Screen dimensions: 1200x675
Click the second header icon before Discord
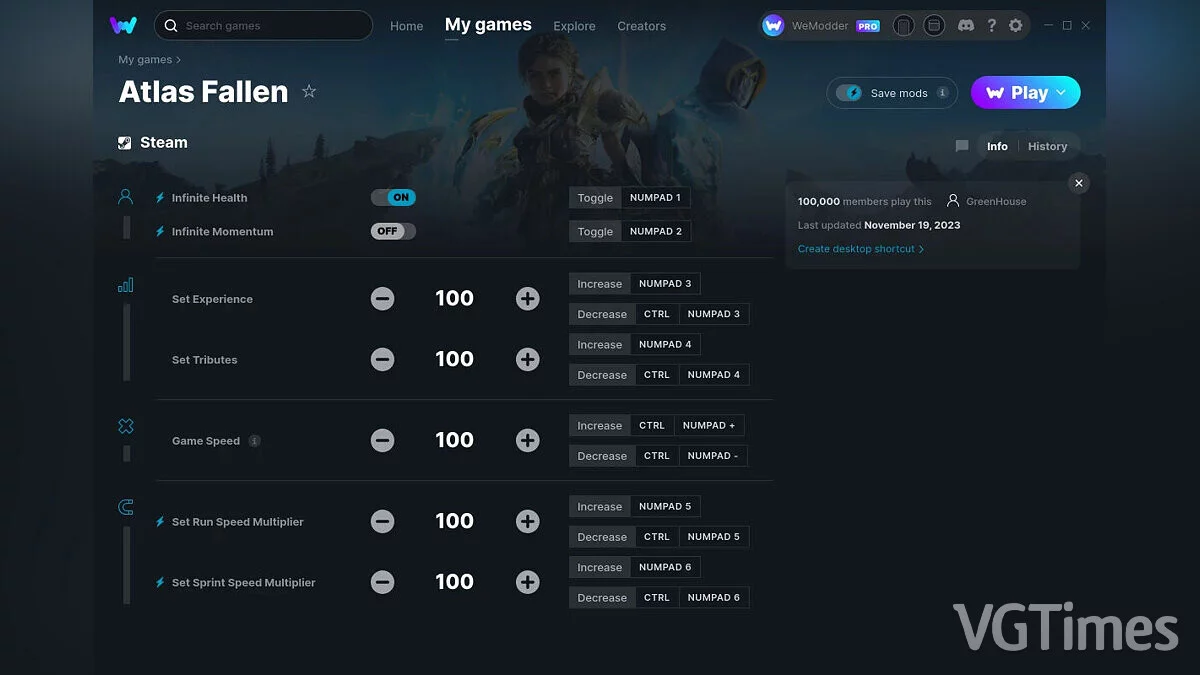point(933,25)
